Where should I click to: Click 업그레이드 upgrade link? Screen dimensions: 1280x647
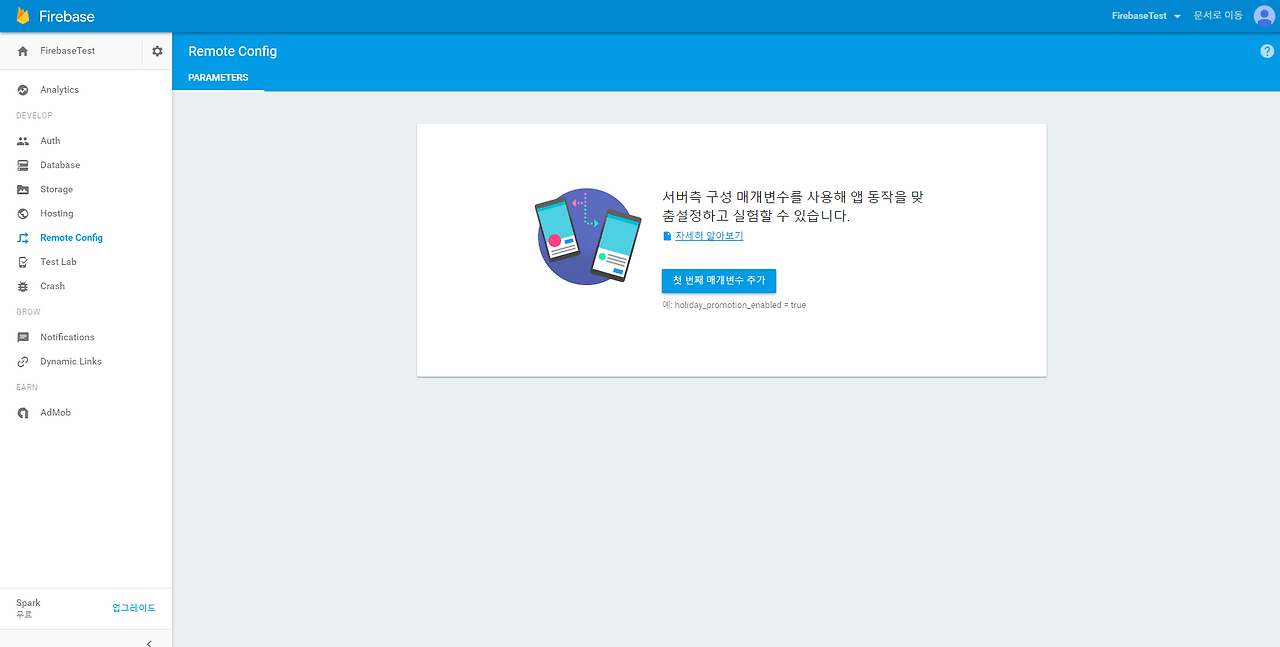pos(134,608)
